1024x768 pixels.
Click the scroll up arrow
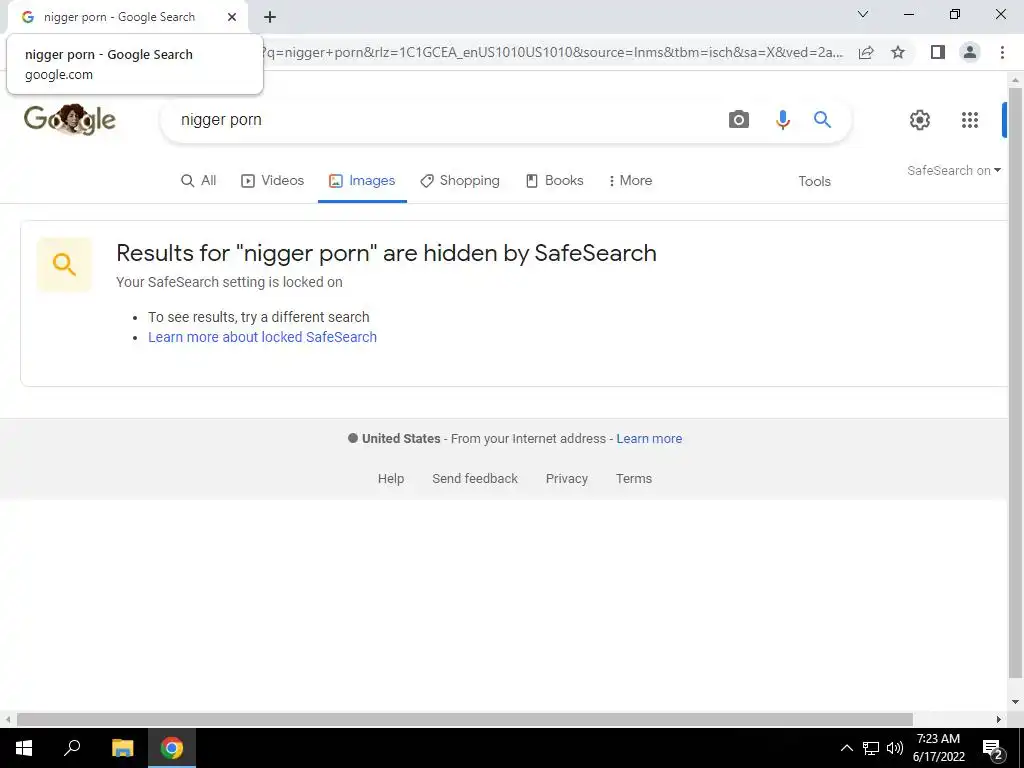[x=1015, y=80]
